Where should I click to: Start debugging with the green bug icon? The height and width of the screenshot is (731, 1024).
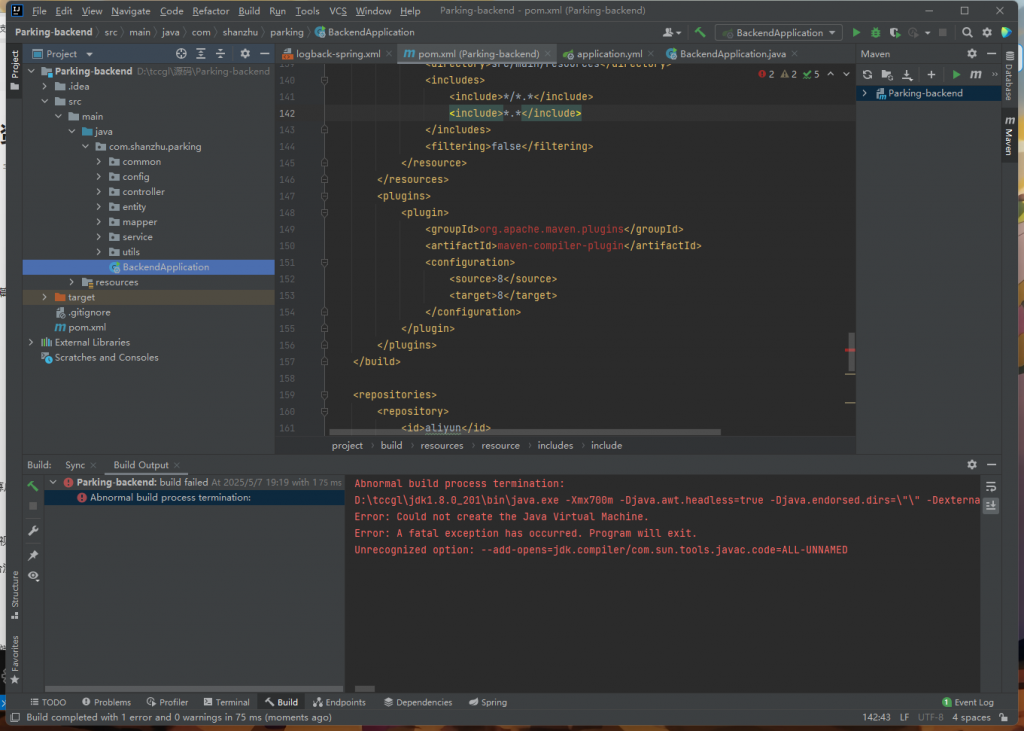pos(876,33)
